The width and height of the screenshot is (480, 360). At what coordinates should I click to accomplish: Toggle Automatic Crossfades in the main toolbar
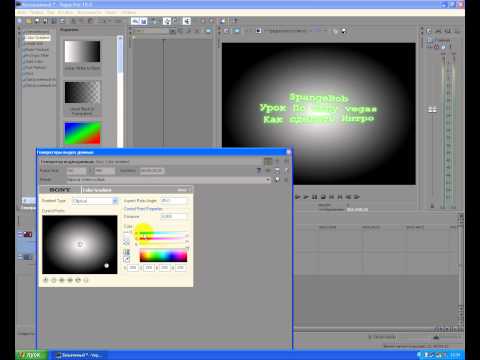tap(144, 21)
